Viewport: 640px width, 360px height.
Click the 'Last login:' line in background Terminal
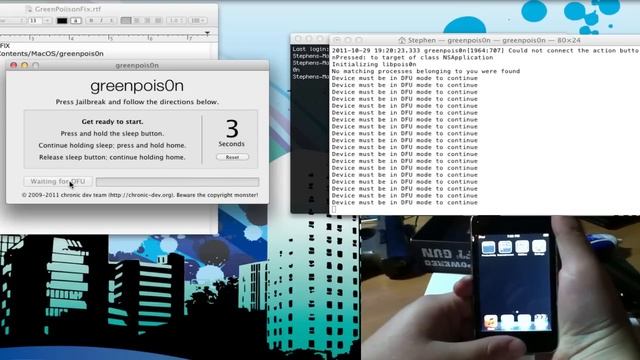coord(311,49)
